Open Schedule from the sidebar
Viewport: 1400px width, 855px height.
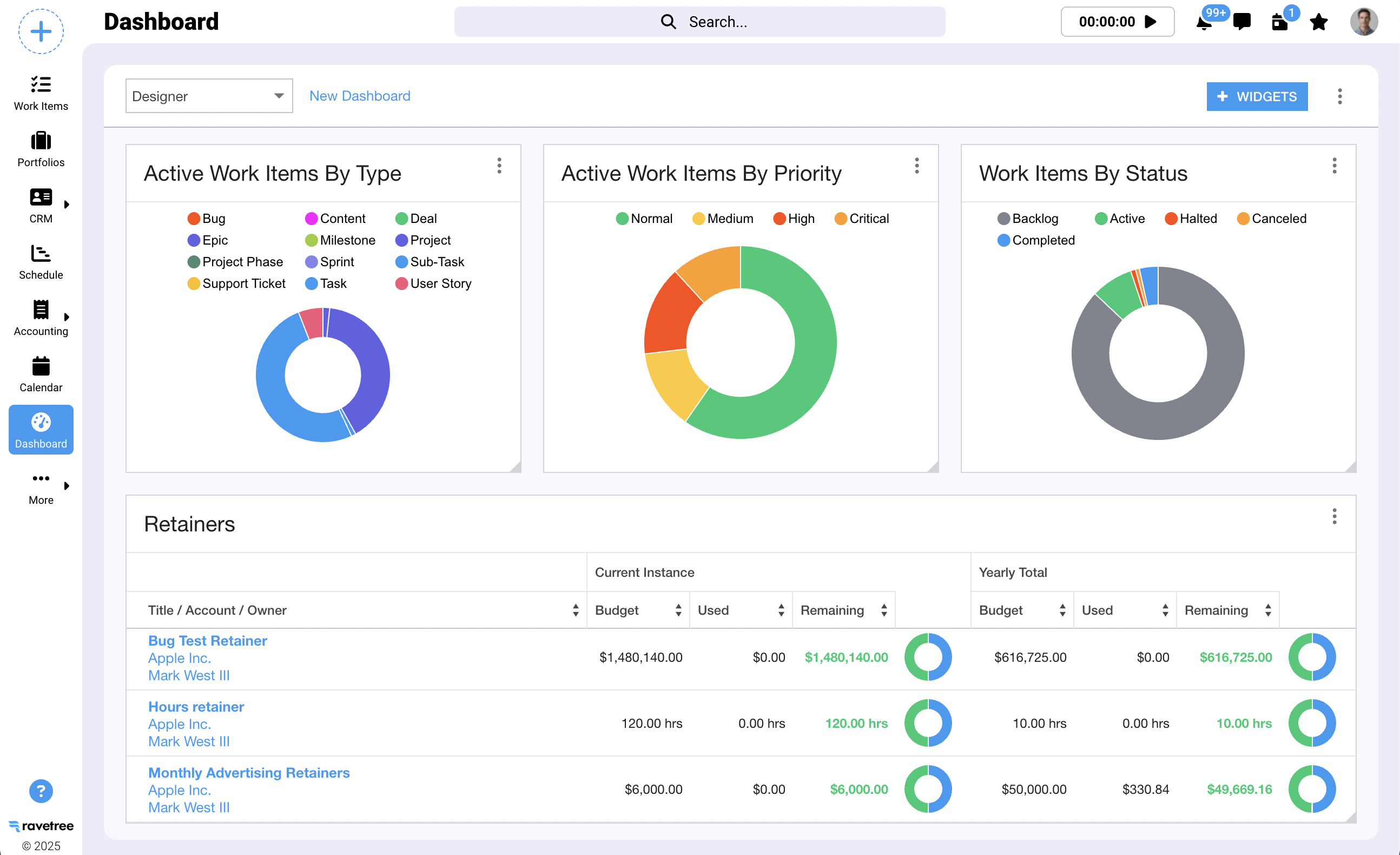click(41, 261)
